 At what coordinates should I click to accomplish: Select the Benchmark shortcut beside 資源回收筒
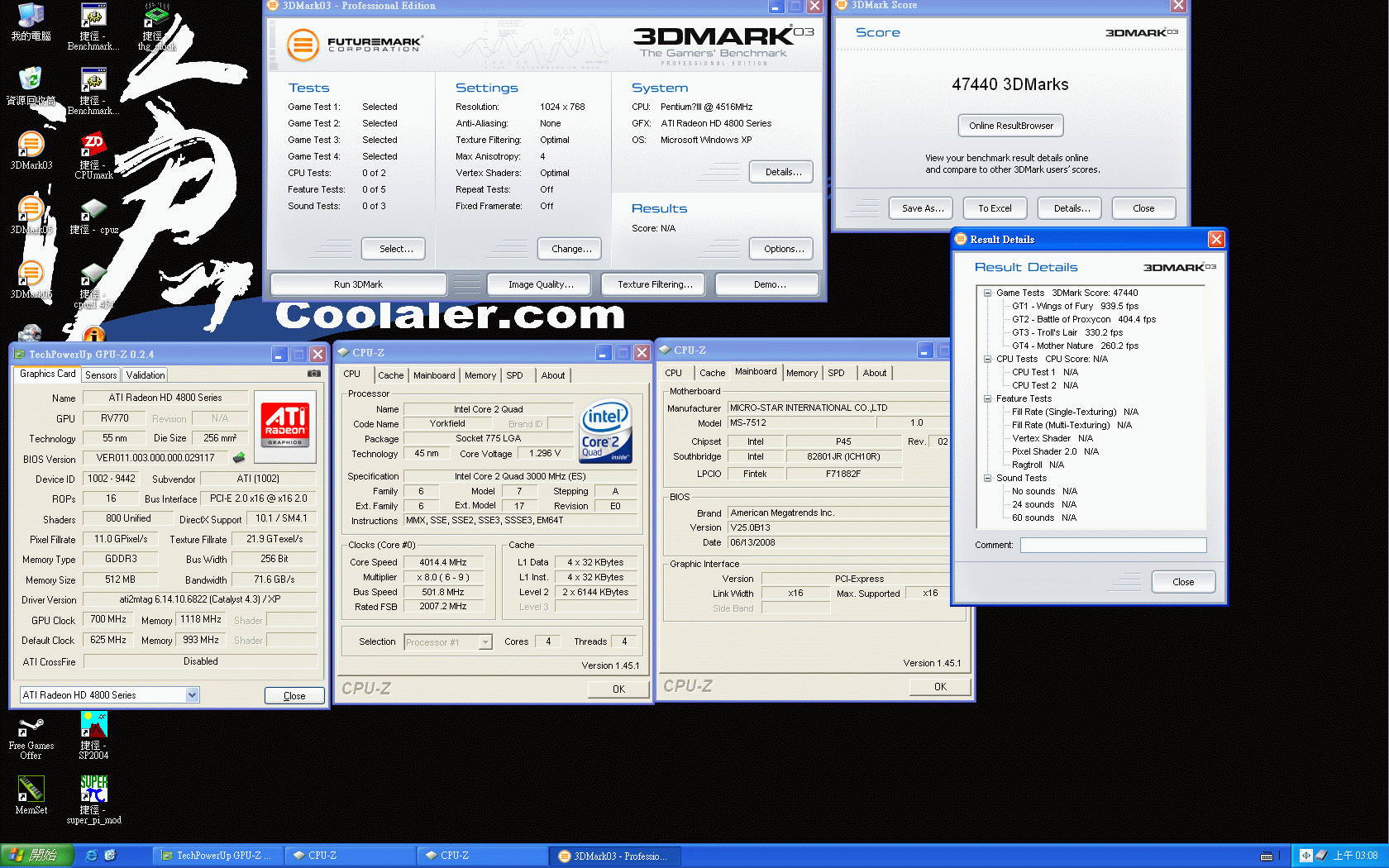point(93,91)
